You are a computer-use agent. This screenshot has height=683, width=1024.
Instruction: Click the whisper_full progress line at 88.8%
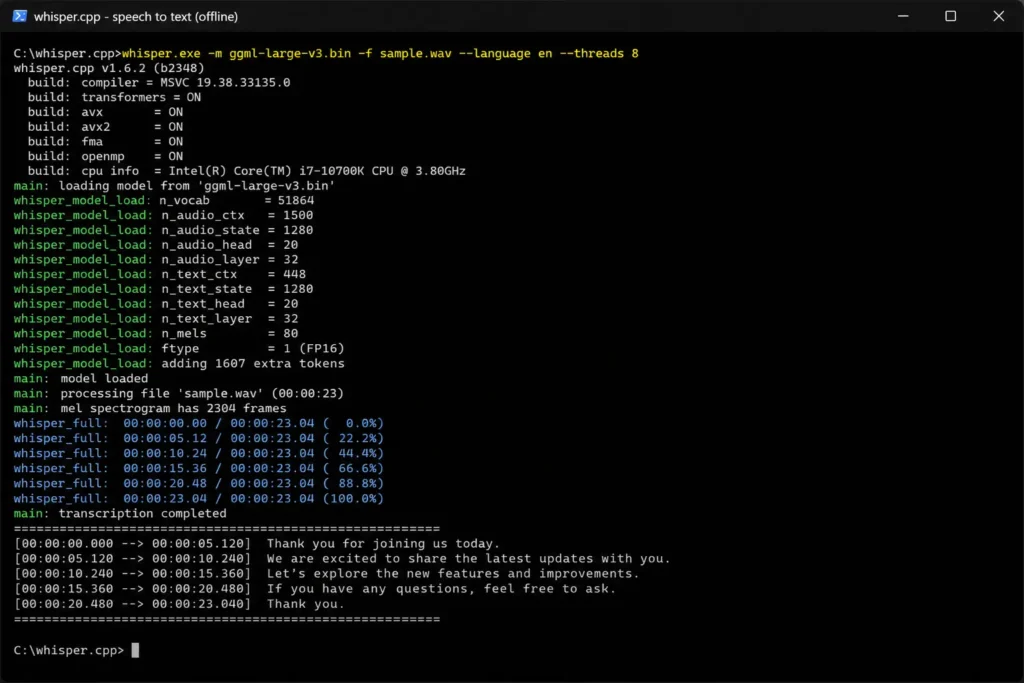[x=199, y=484]
